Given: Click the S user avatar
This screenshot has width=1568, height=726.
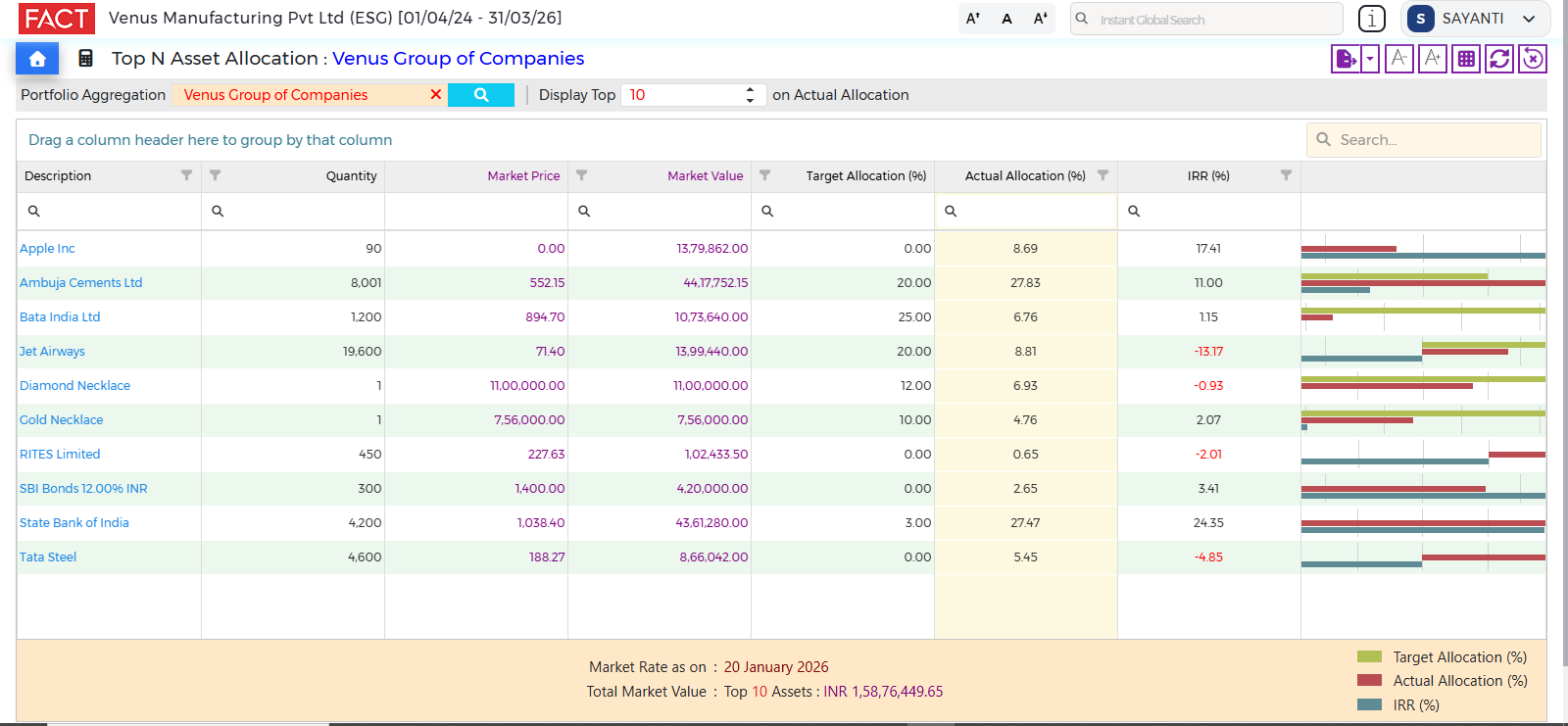Looking at the screenshot, I should [x=1420, y=19].
